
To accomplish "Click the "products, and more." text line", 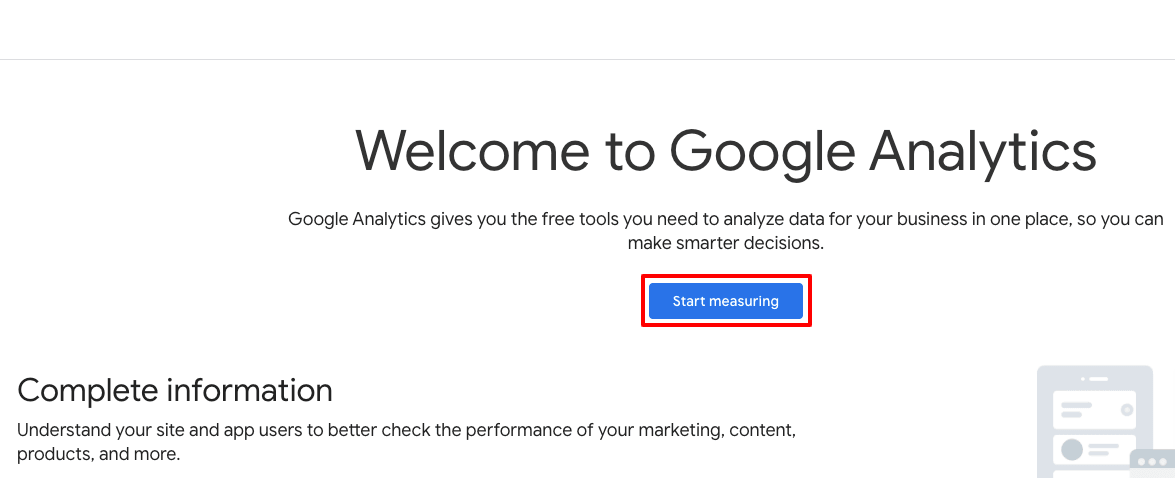I will click(98, 454).
